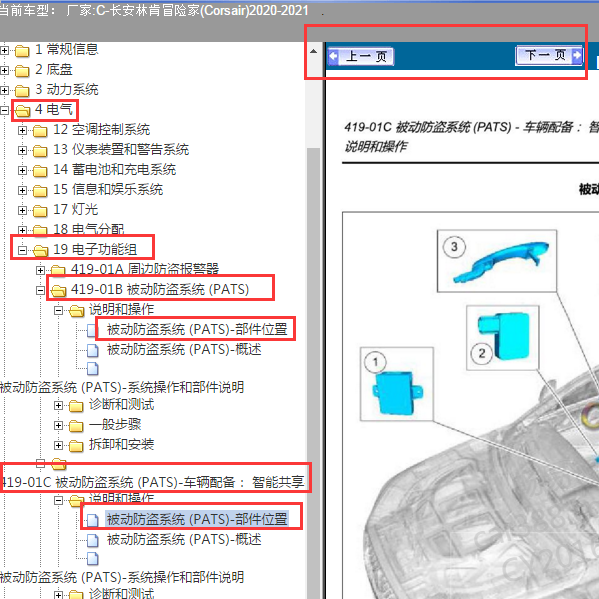Viewport: 599px width, 599px height.
Task: Click the 拆卸和安装 folder icon
Action: pyautogui.click(x=76, y=445)
